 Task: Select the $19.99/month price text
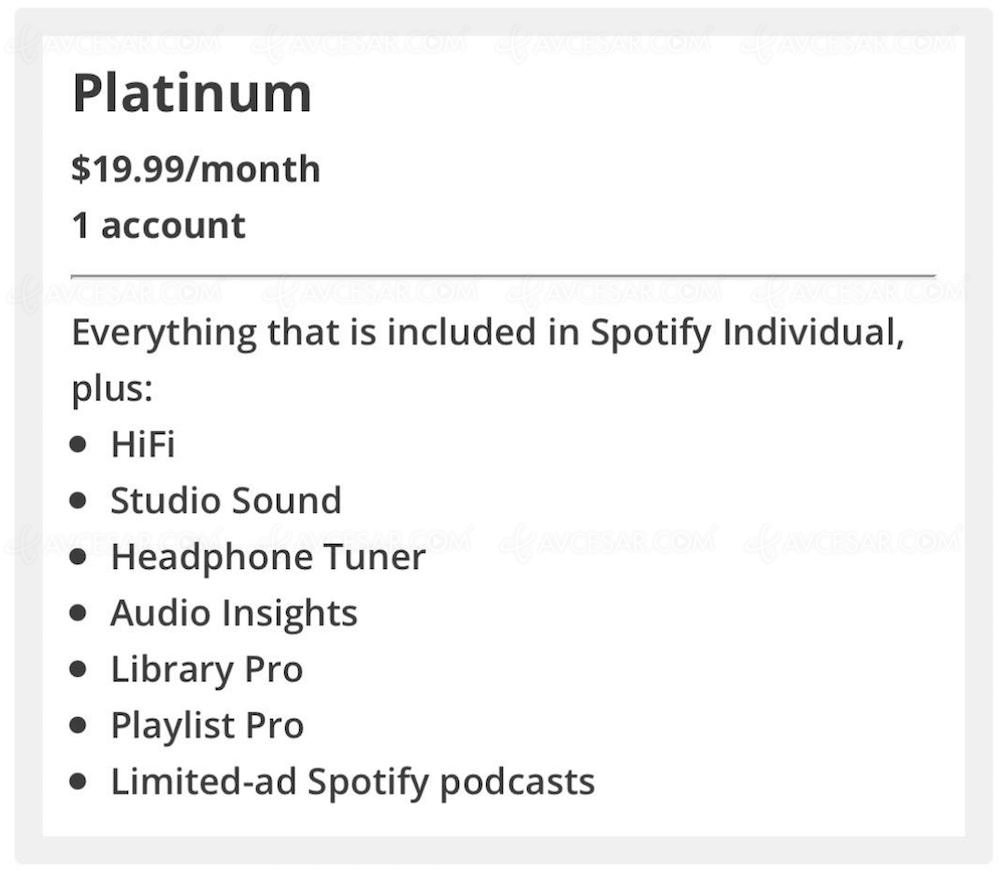click(x=196, y=169)
